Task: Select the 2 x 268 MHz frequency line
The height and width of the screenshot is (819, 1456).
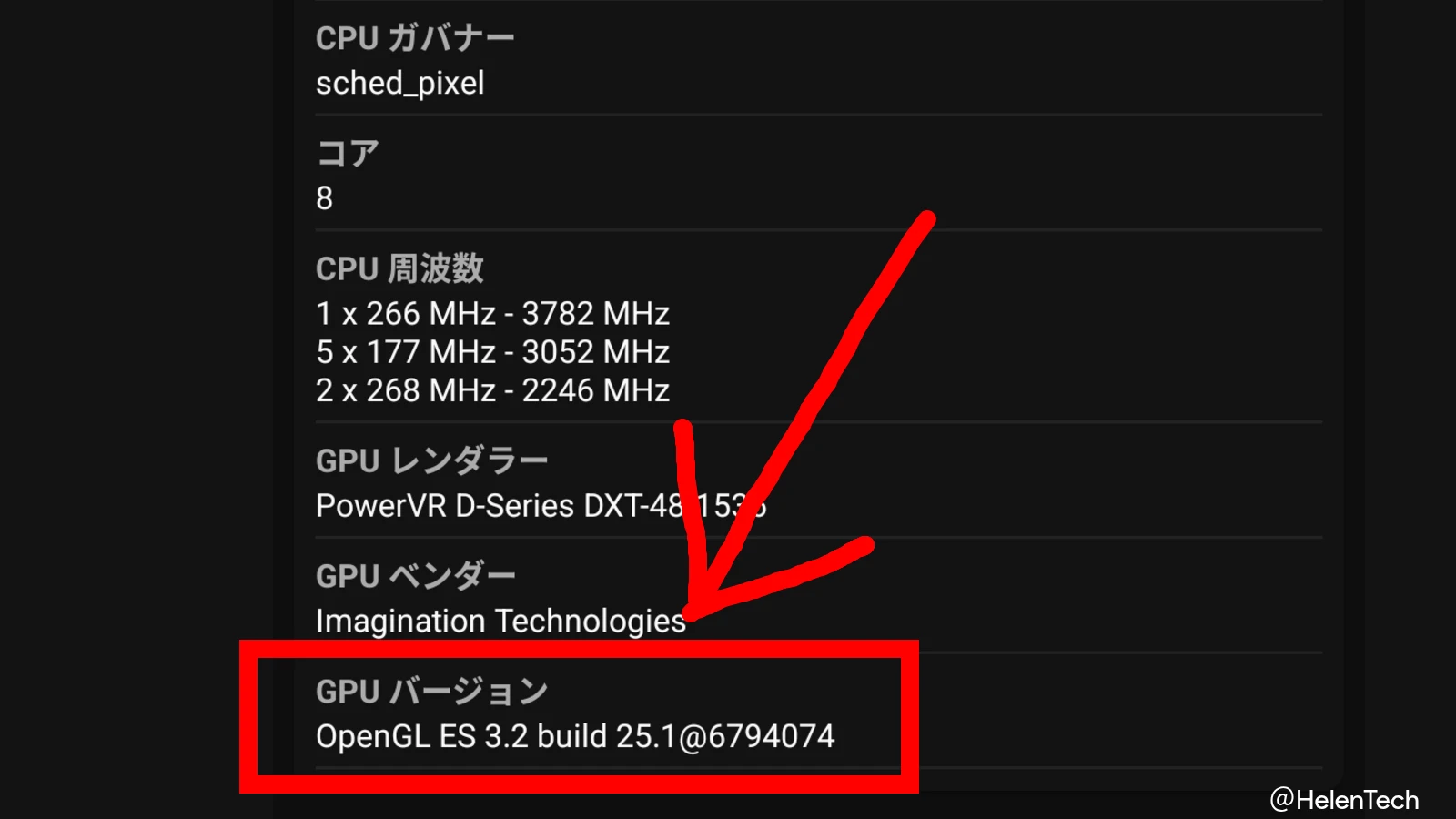Action: coord(491,389)
